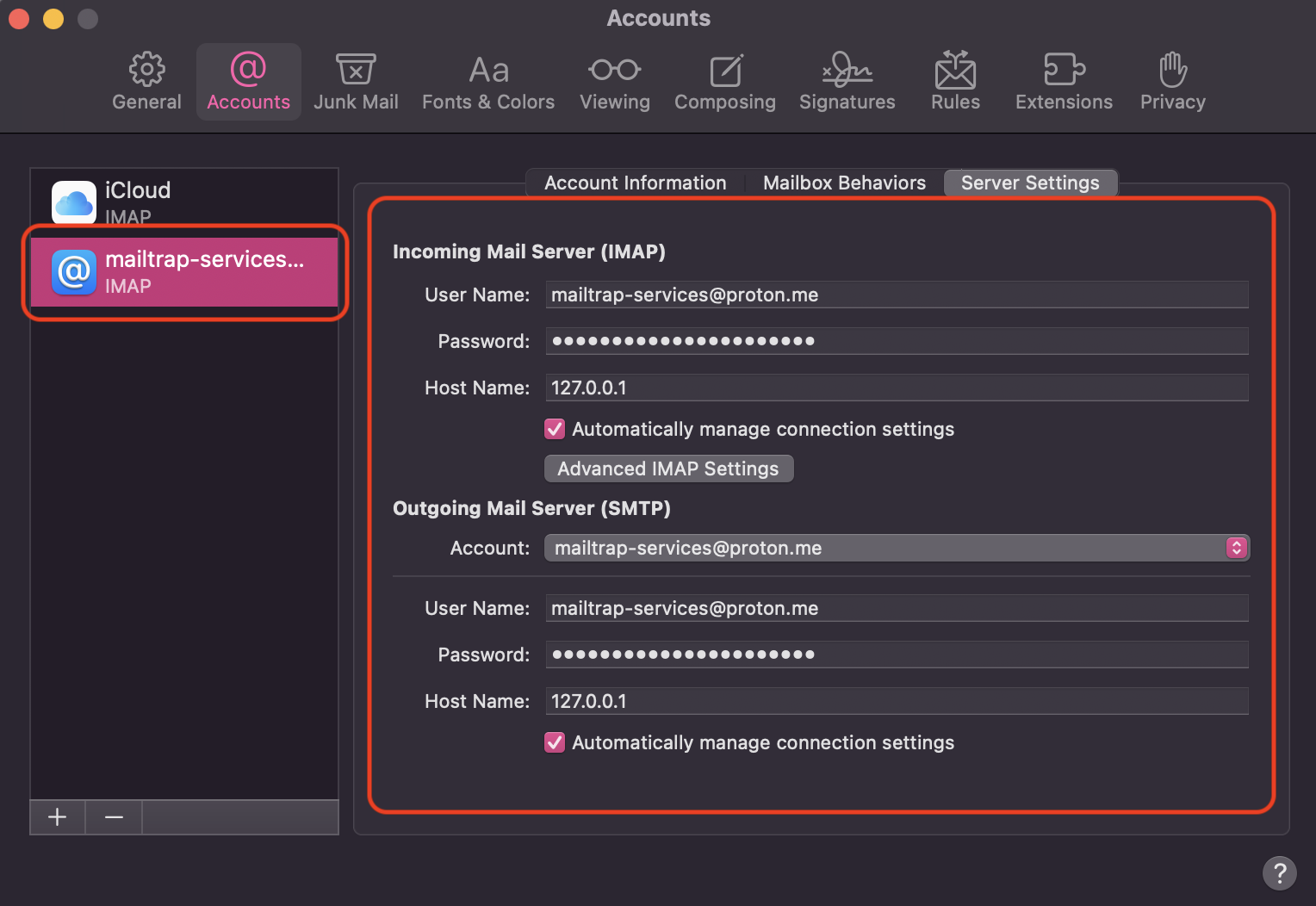Screen dimensions: 1316x906
Task: Open Fonts & Colors preferences
Action: point(488,82)
